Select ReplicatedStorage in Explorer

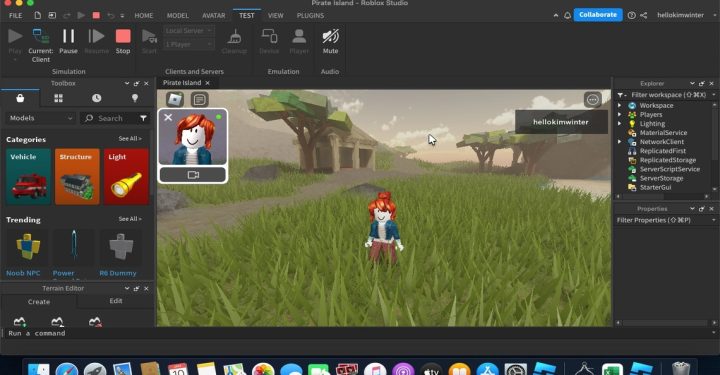pyautogui.click(x=668, y=160)
